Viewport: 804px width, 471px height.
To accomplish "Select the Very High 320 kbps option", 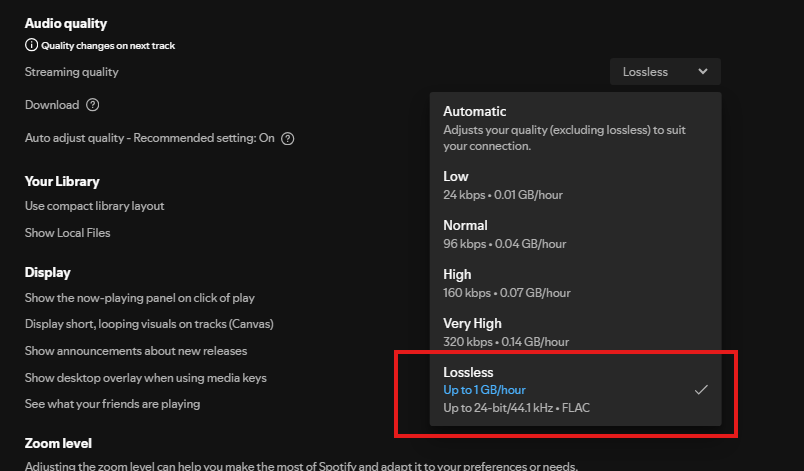I will click(575, 332).
